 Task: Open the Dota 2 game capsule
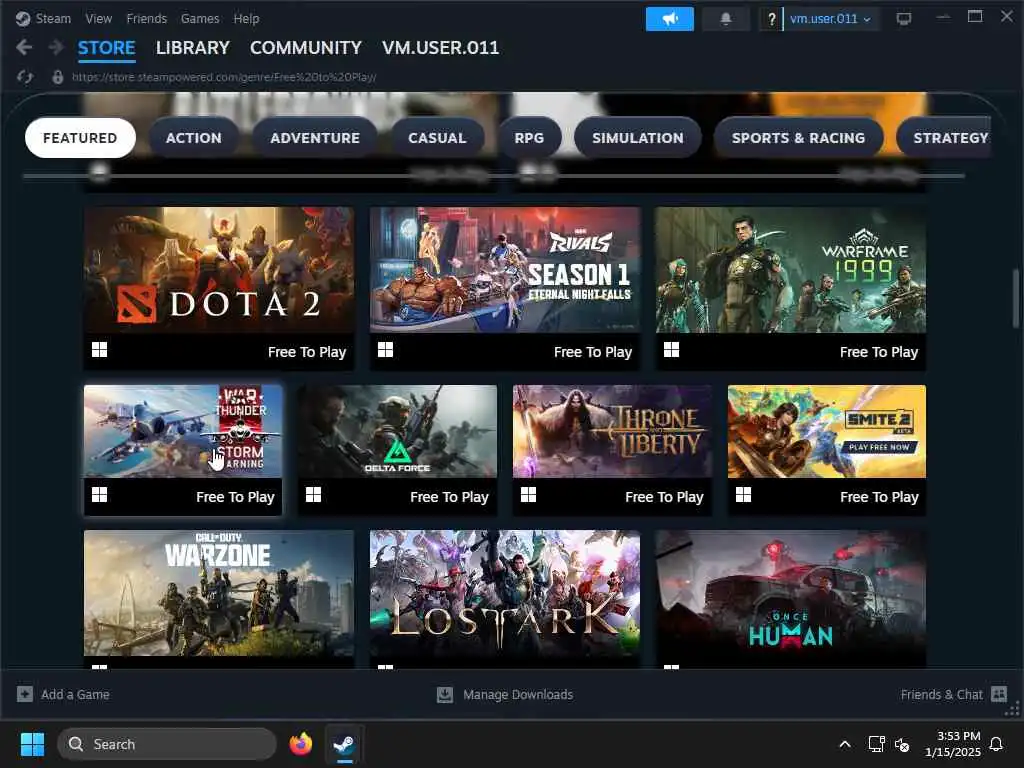pos(219,288)
